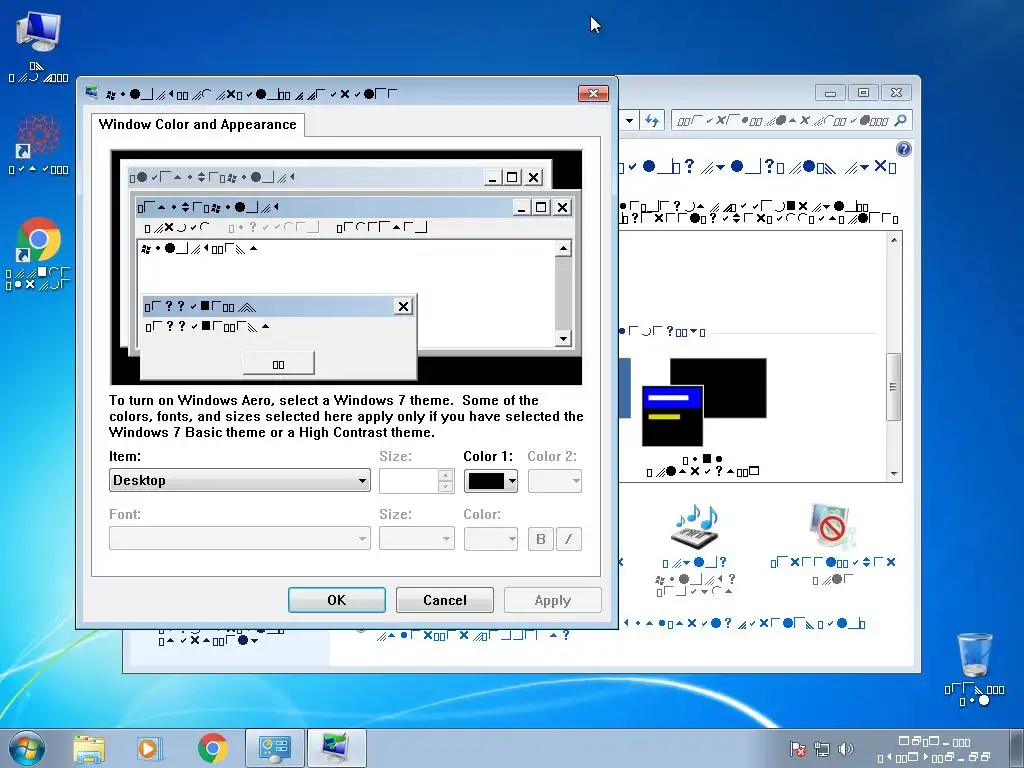
Task: Select the Computer desktop icon
Action: 38,47
